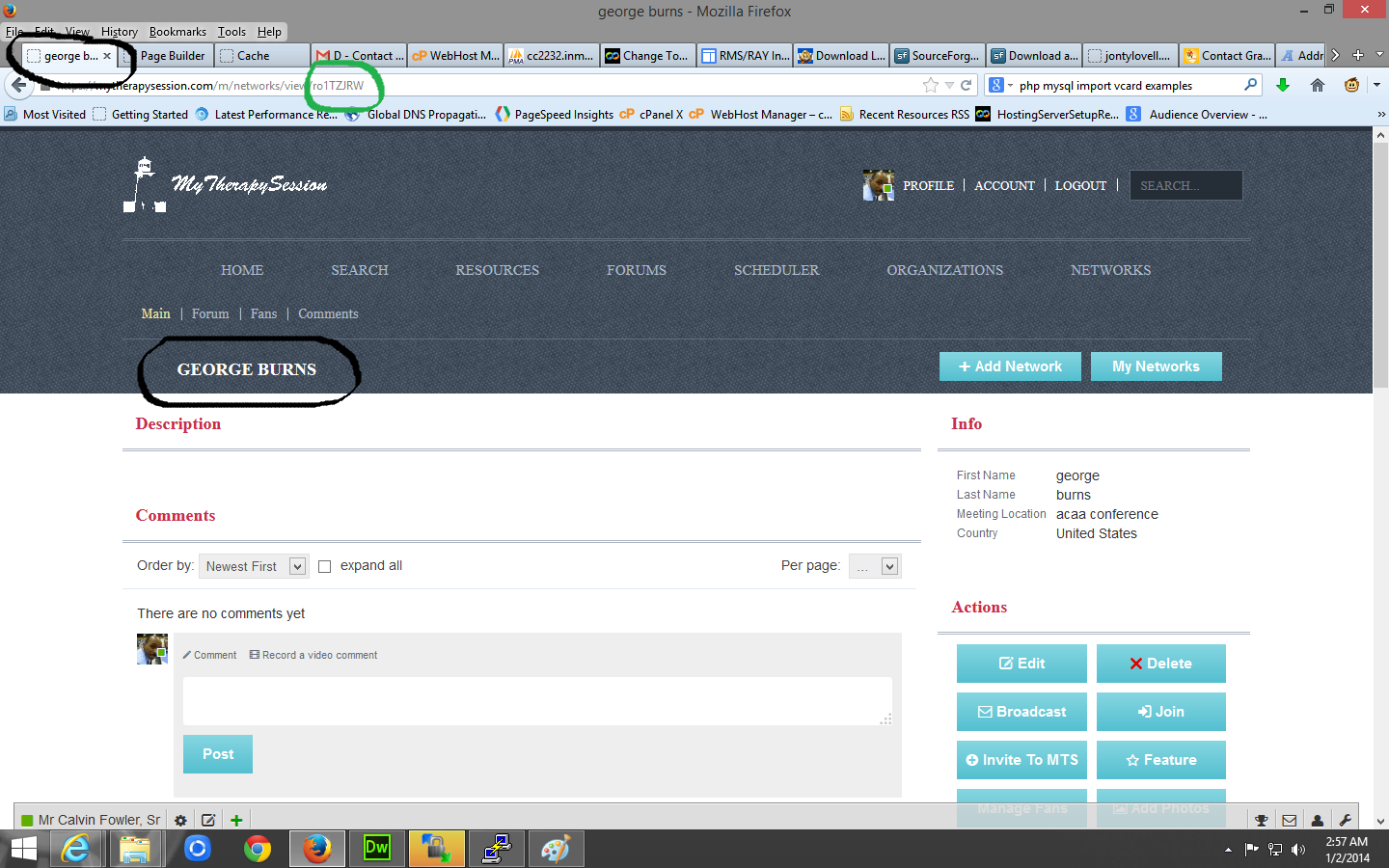Open the Bookmarks menu

(177, 32)
